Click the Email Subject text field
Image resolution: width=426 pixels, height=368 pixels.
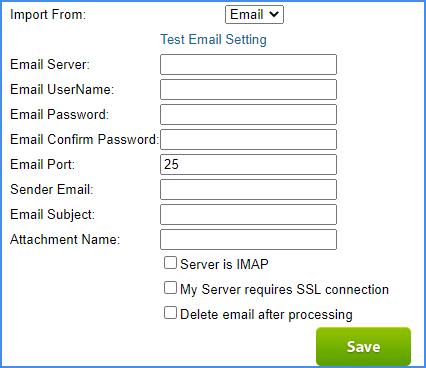coord(248,214)
